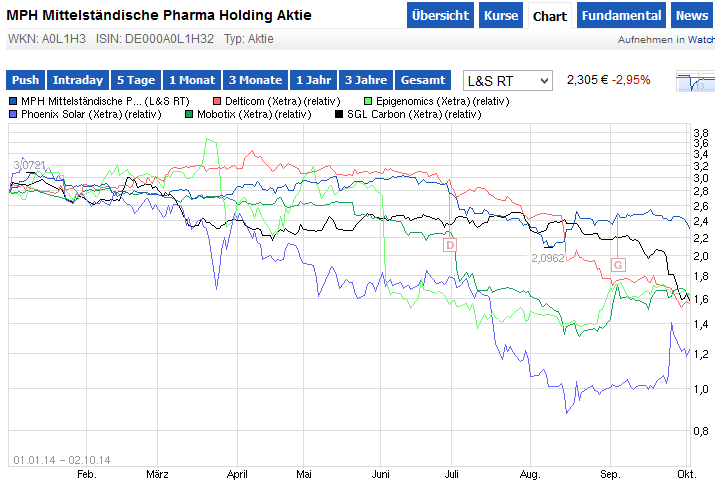Show the 5 Tage chart range

135,80
